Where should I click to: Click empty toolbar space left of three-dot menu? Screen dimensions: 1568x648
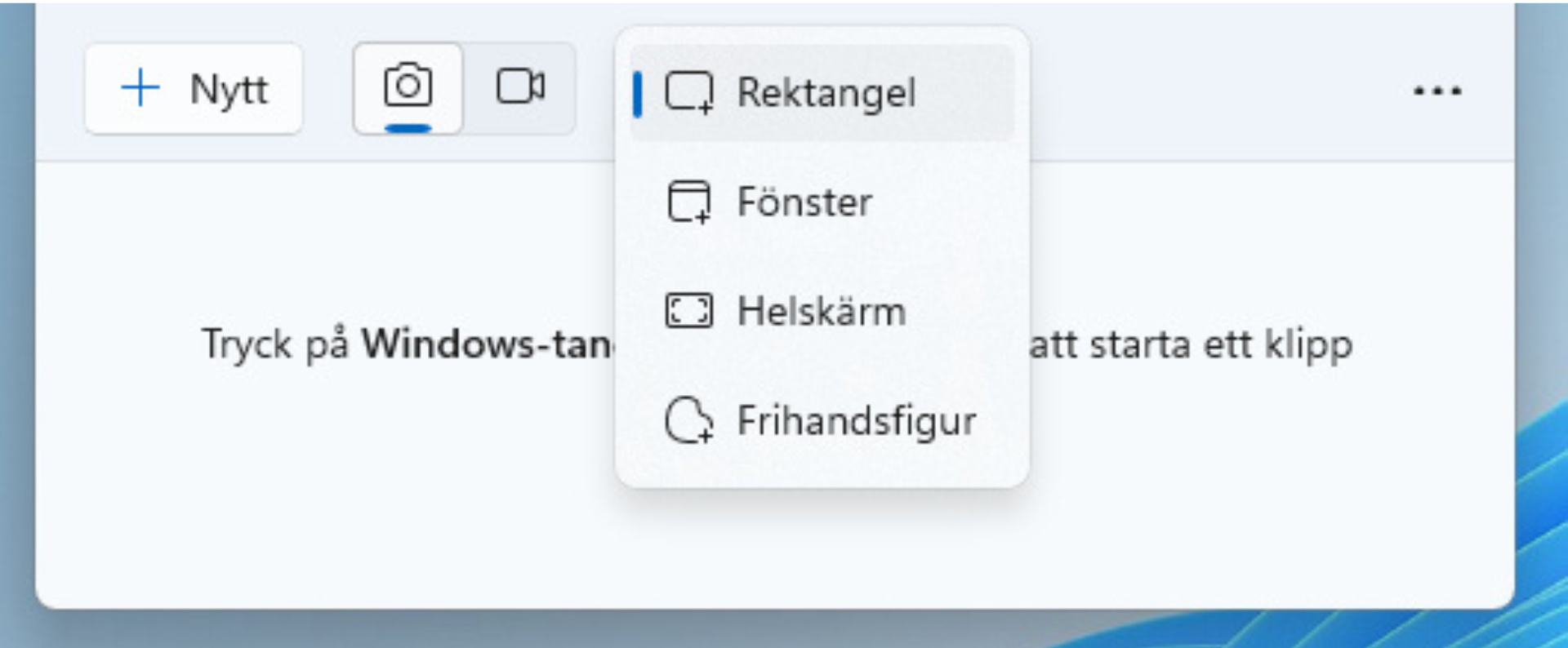coord(1225,91)
